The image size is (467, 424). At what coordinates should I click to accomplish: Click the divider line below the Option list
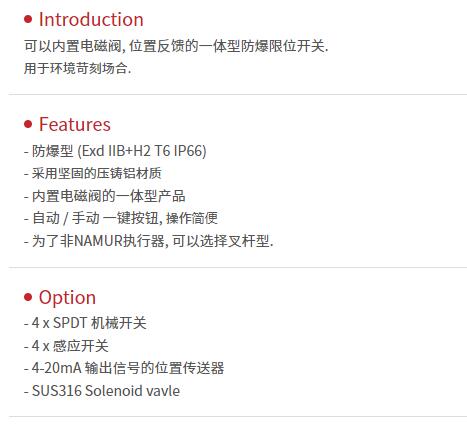click(x=237, y=416)
